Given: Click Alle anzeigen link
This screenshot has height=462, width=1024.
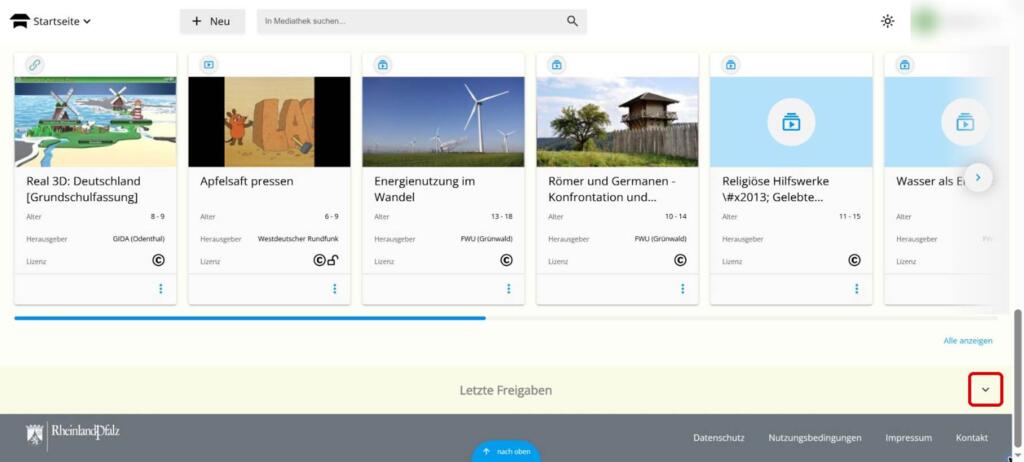Looking at the screenshot, I should point(968,340).
